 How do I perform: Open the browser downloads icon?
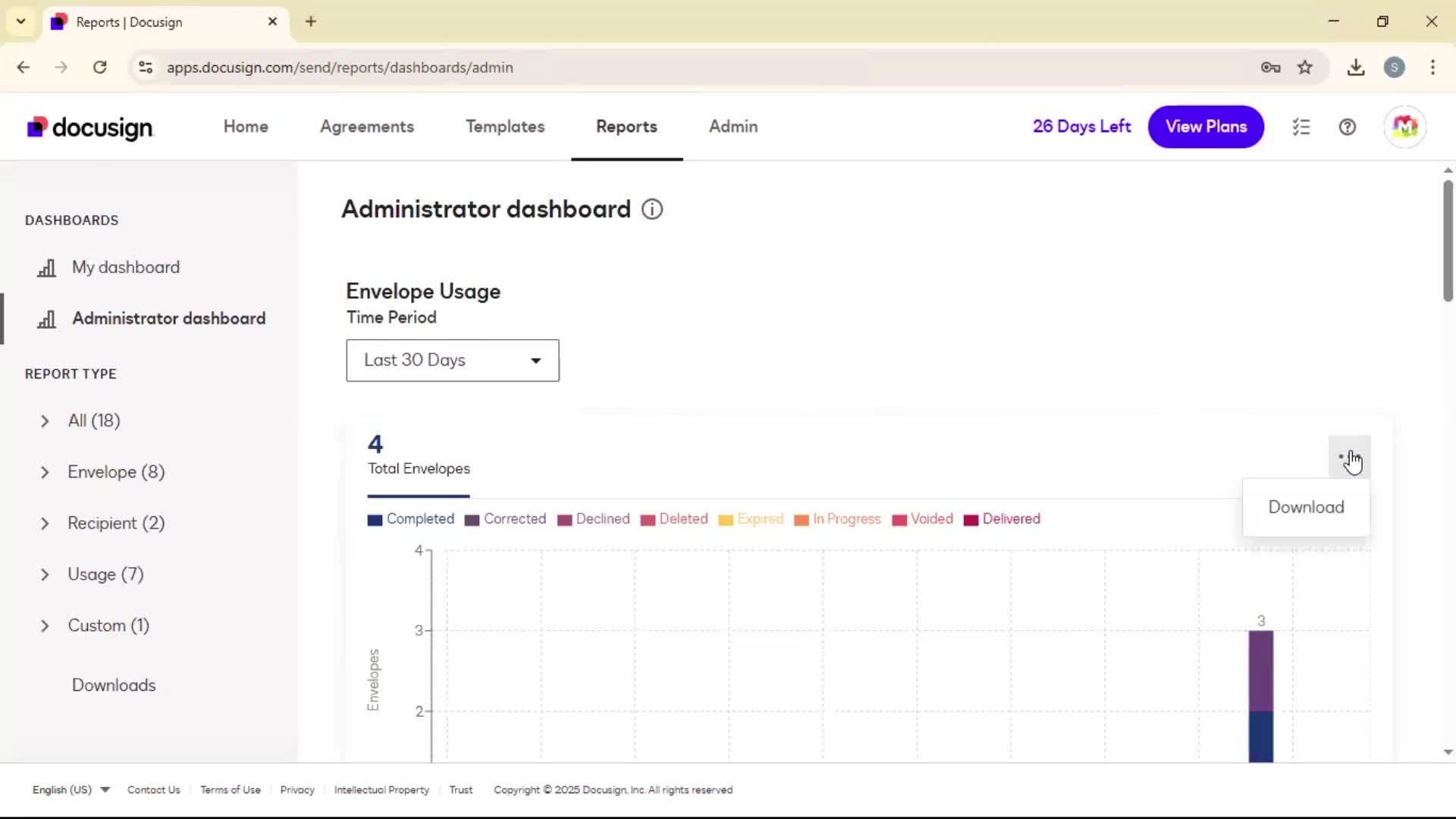tap(1356, 67)
